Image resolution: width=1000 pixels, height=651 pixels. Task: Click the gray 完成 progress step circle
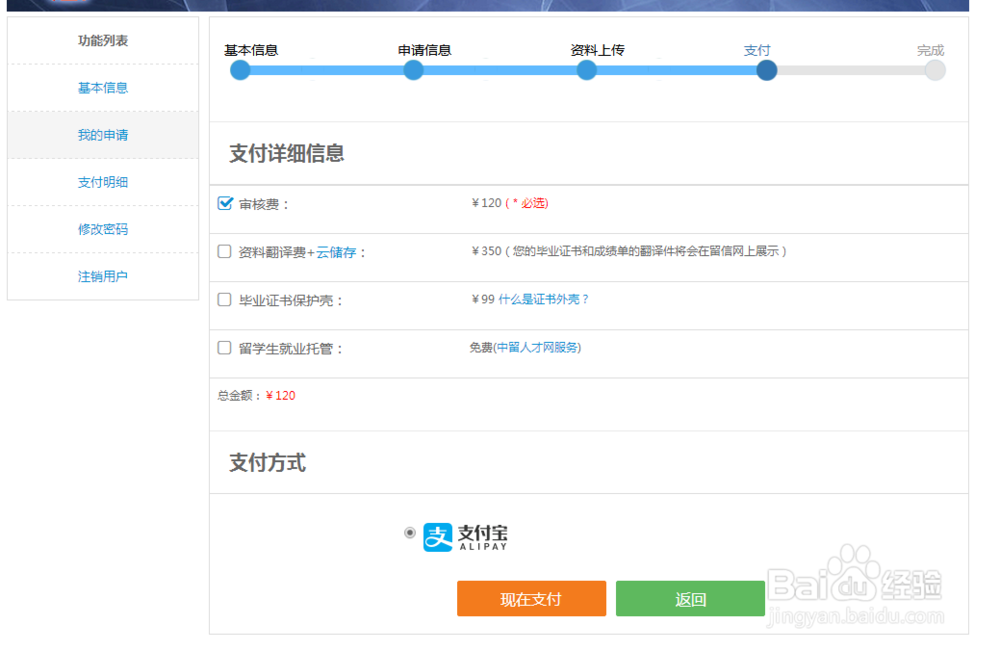coord(934,70)
